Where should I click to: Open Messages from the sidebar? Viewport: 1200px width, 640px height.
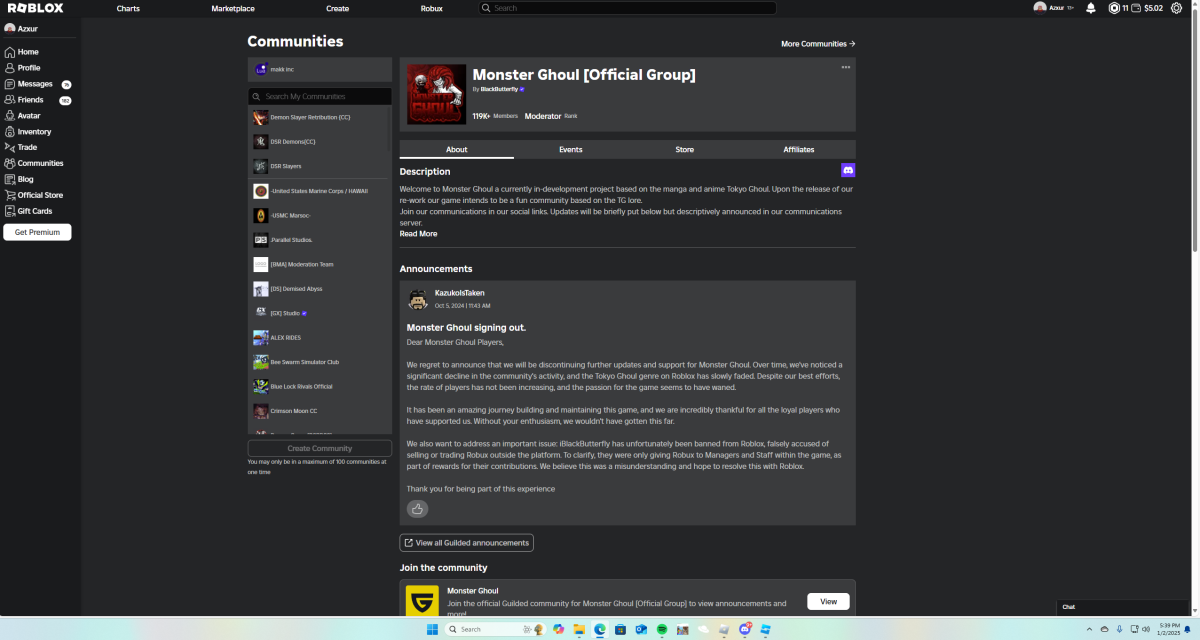pyautogui.click(x=40, y=84)
